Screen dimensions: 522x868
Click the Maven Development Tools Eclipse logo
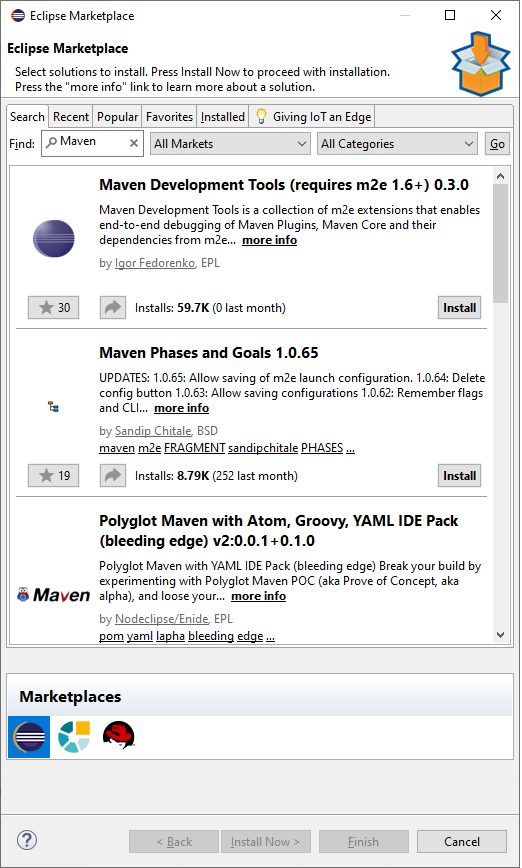[x=53, y=238]
